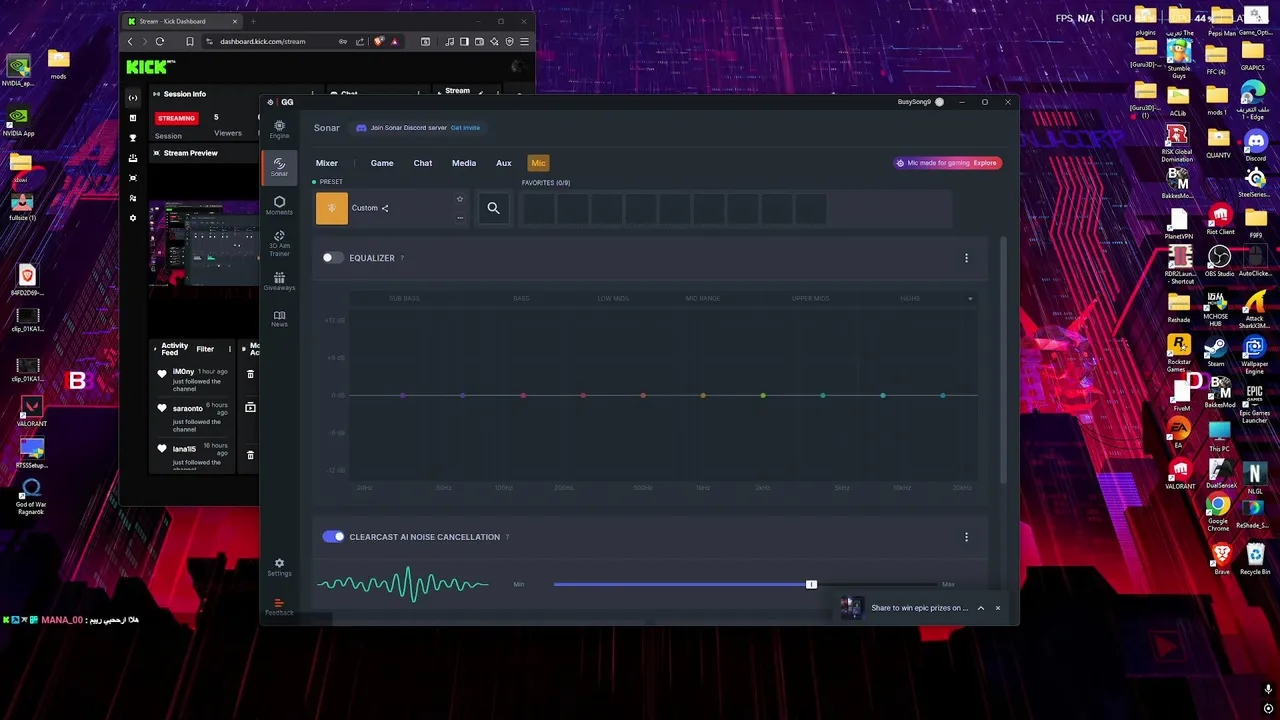Open the browser hamburger menu
Image resolution: width=1280 pixels, height=720 pixels.
[524, 41]
